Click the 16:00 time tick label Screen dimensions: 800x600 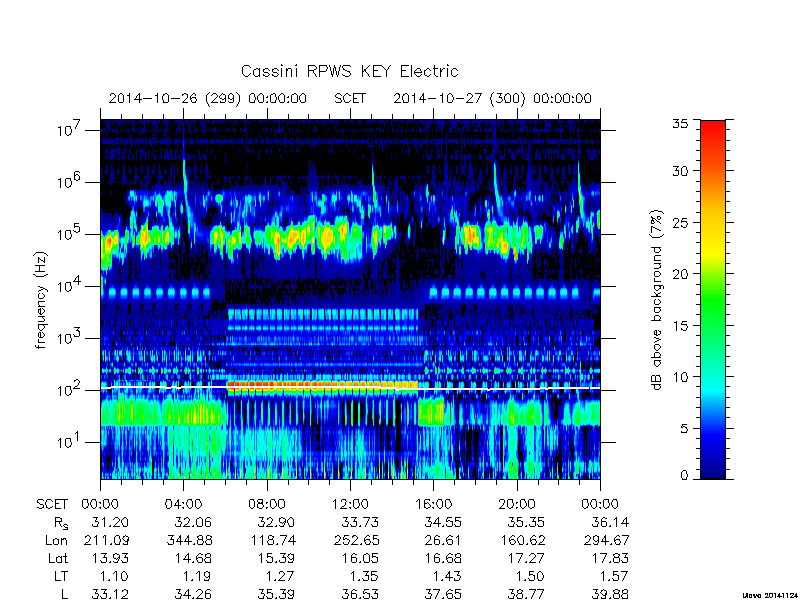(x=434, y=504)
